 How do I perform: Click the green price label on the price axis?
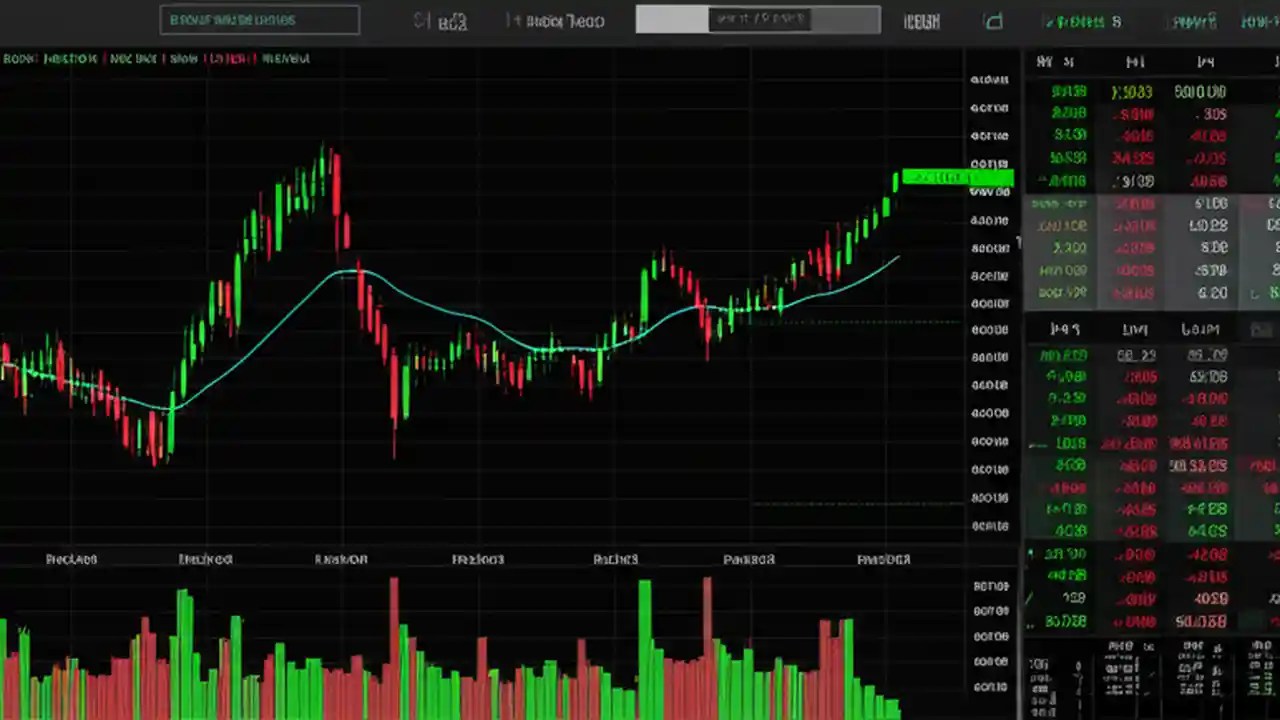957,179
